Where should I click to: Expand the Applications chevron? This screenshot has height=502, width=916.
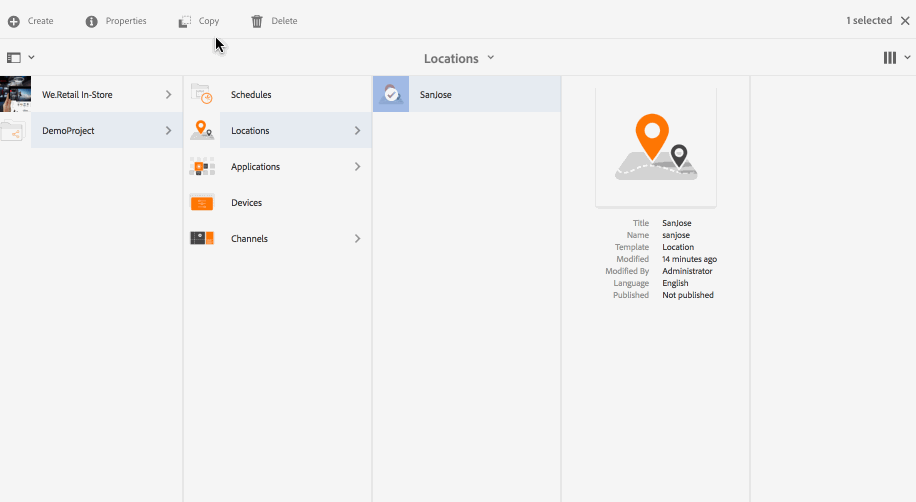pos(358,167)
